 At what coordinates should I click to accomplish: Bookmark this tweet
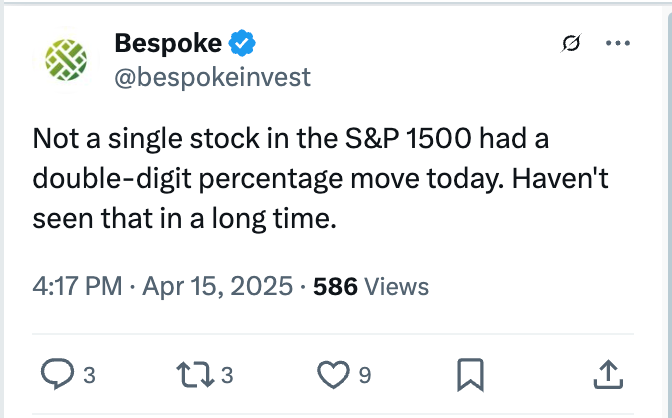(x=470, y=375)
